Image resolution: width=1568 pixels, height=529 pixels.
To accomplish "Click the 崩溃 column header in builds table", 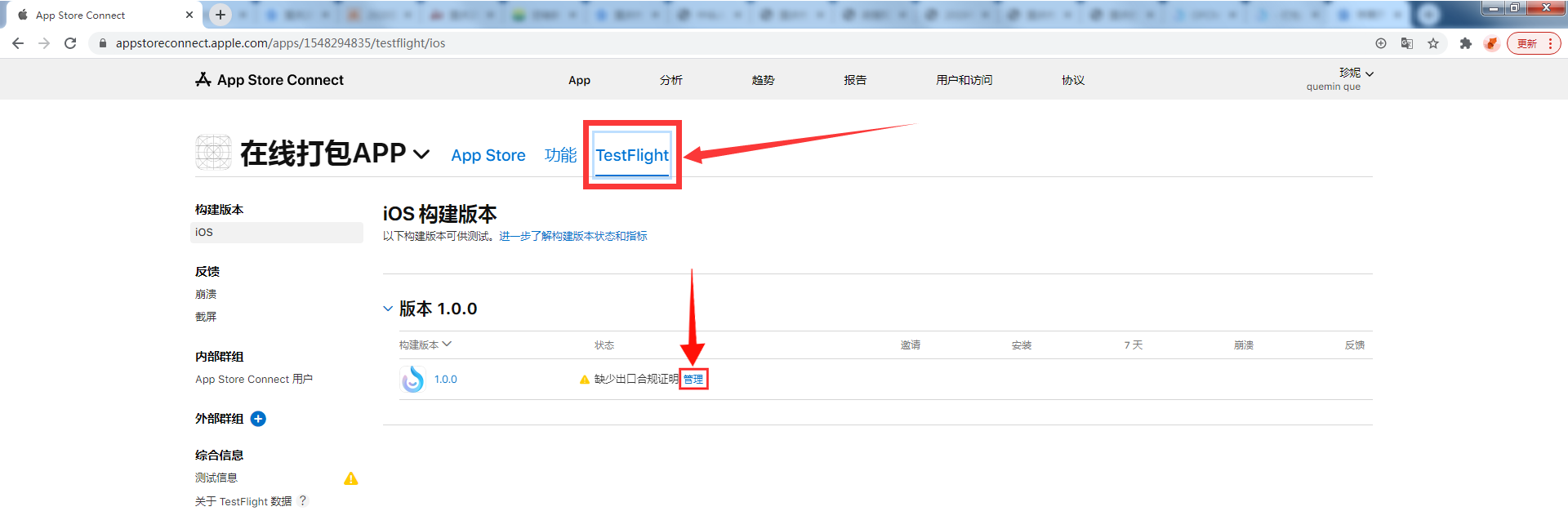I will 1244,345.
